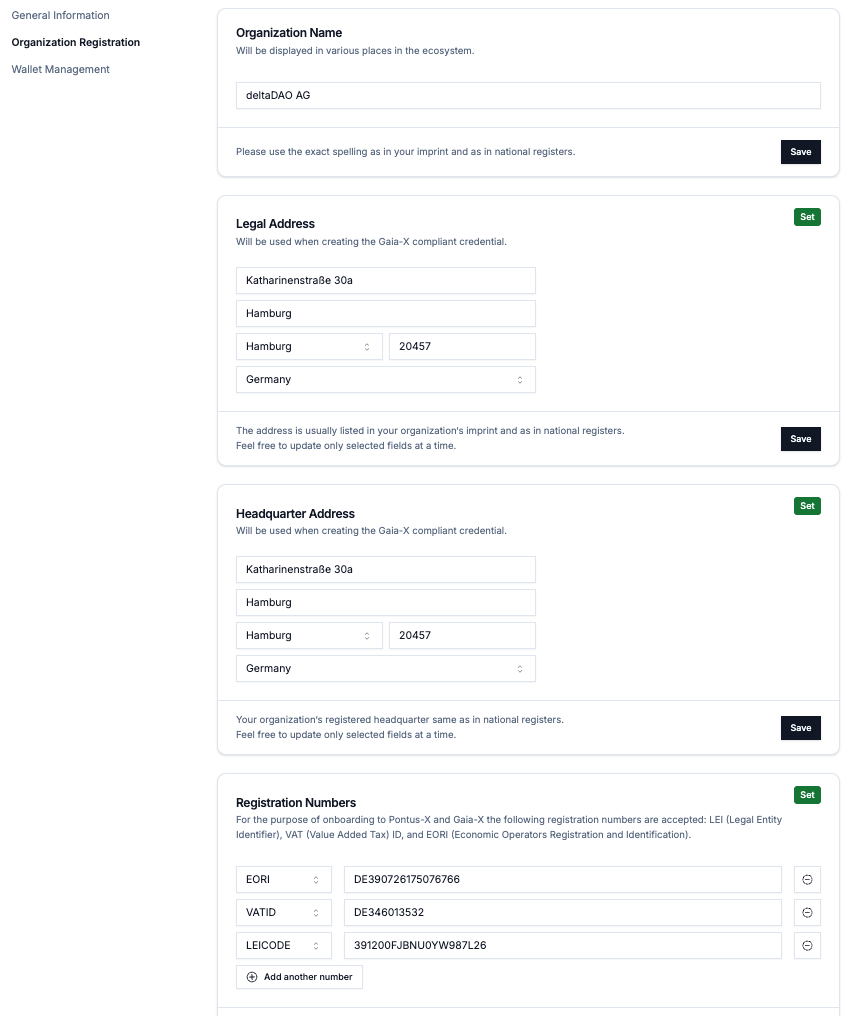Remove the VATID registration number row
858x1016 pixels.
pos(807,913)
